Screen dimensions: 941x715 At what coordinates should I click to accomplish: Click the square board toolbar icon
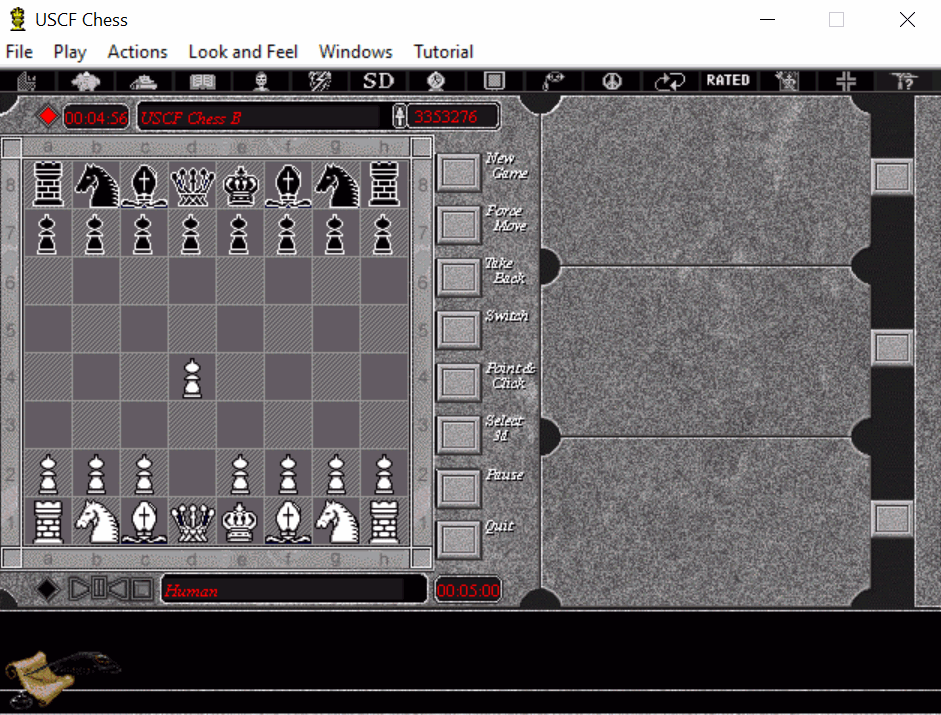[494, 80]
